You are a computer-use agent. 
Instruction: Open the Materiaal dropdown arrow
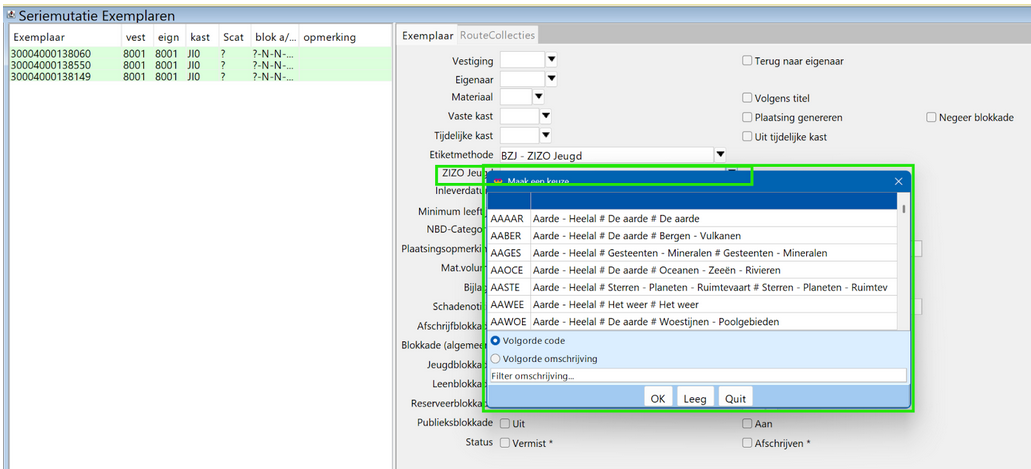pyautogui.click(x=538, y=98)
